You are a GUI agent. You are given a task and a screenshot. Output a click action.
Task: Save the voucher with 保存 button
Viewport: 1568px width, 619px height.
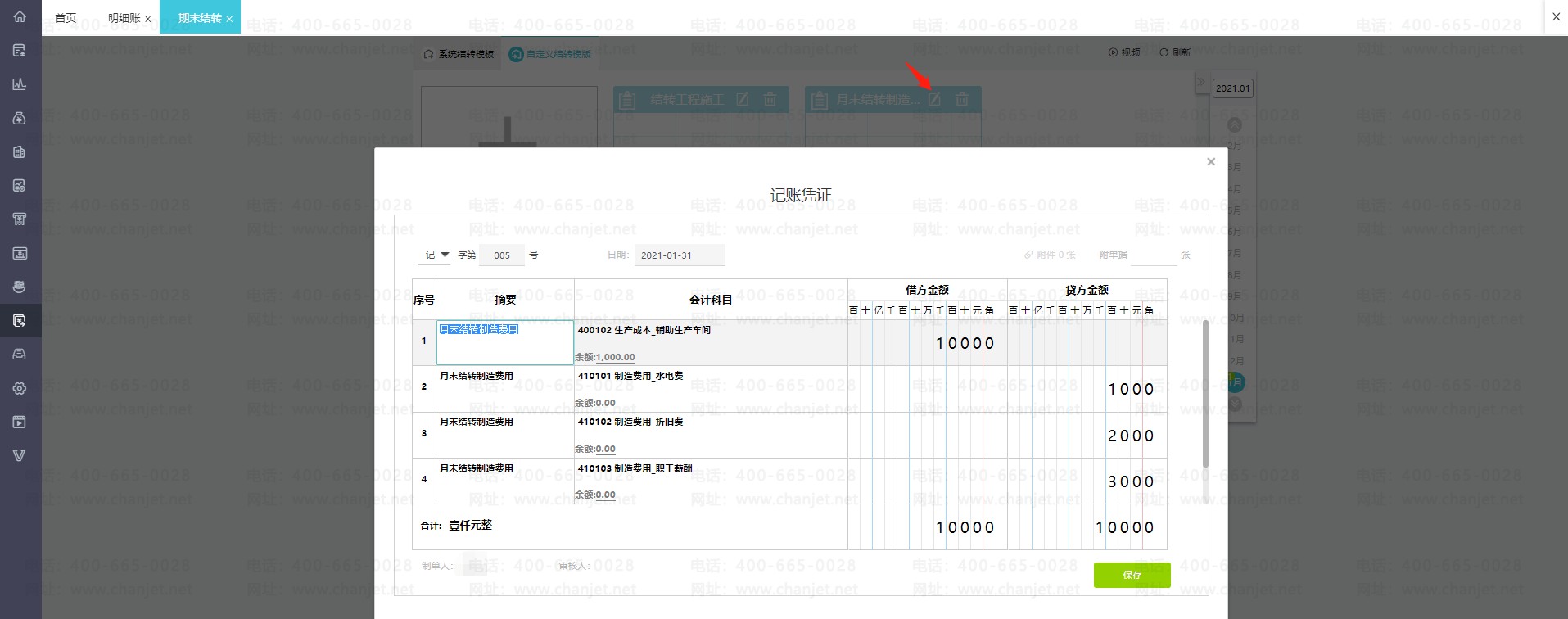[x=1132, y=575]
